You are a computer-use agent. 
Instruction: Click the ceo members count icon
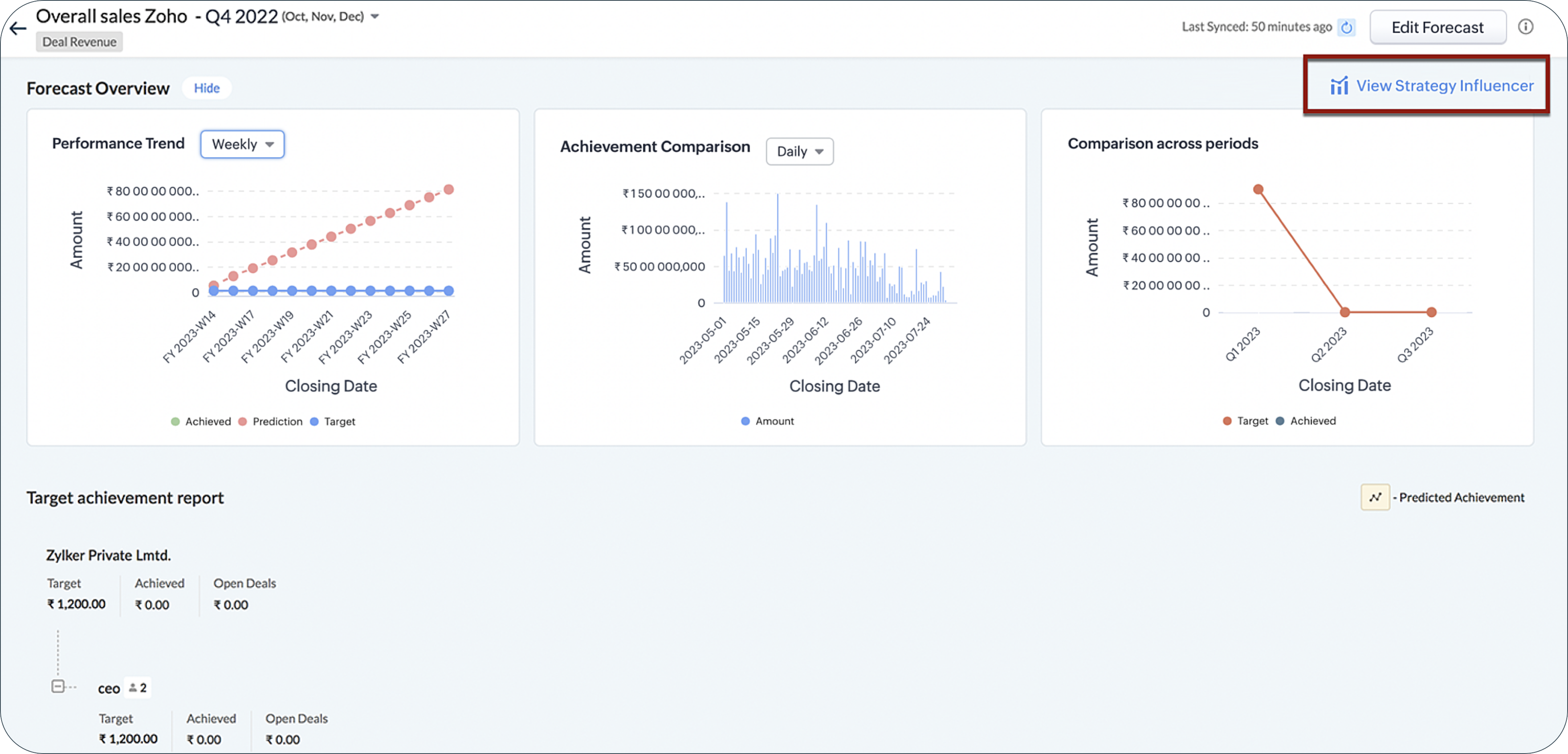pyautogui.click(x=138, y=688)
